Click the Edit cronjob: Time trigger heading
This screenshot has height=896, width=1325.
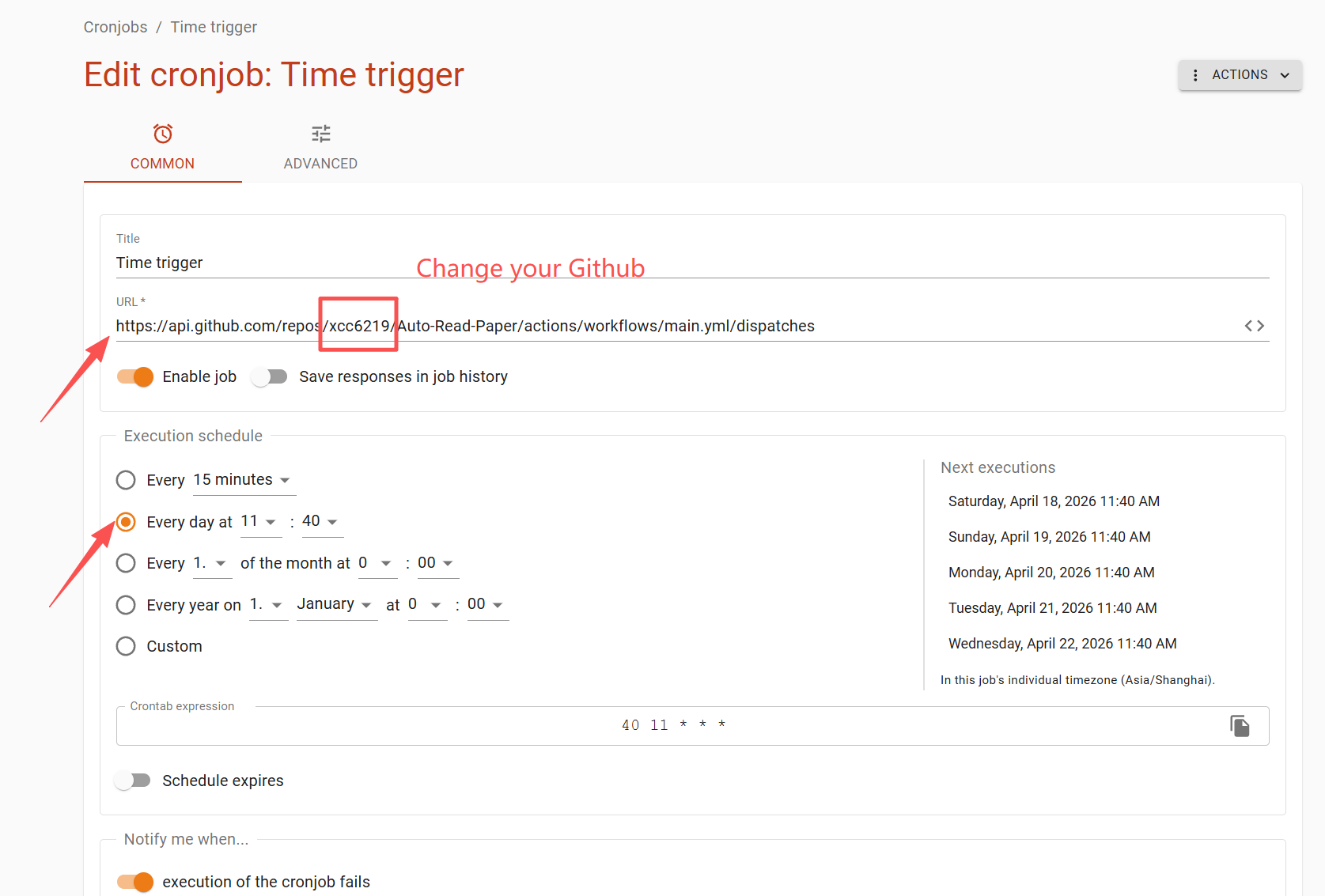pyautogui.click(x=274, y=75)
